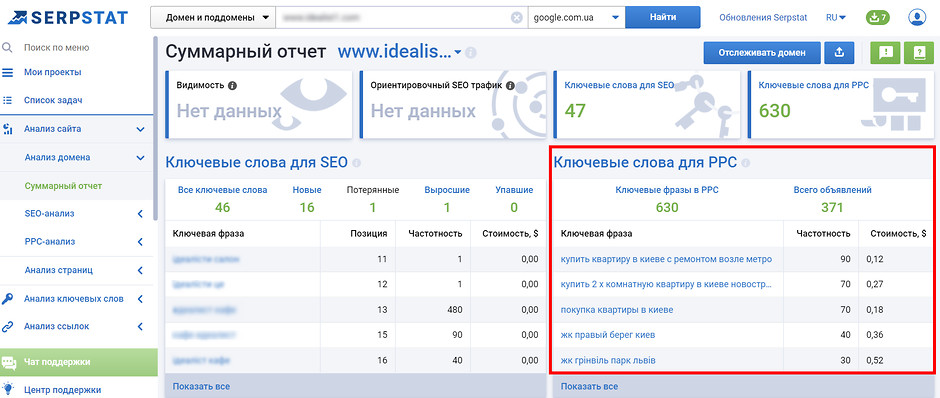Viewport: 940px width, 398px height.
Task: Sort PPC table by Частотность column header
Action: (x=823, y=234)
